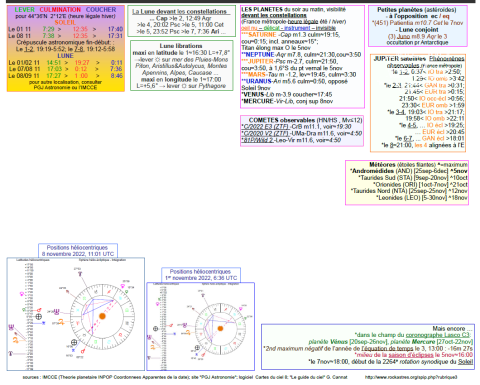
Task: Select the Positions héliocentriques 8 novembre 2022 label
Action: coord(78,251)
